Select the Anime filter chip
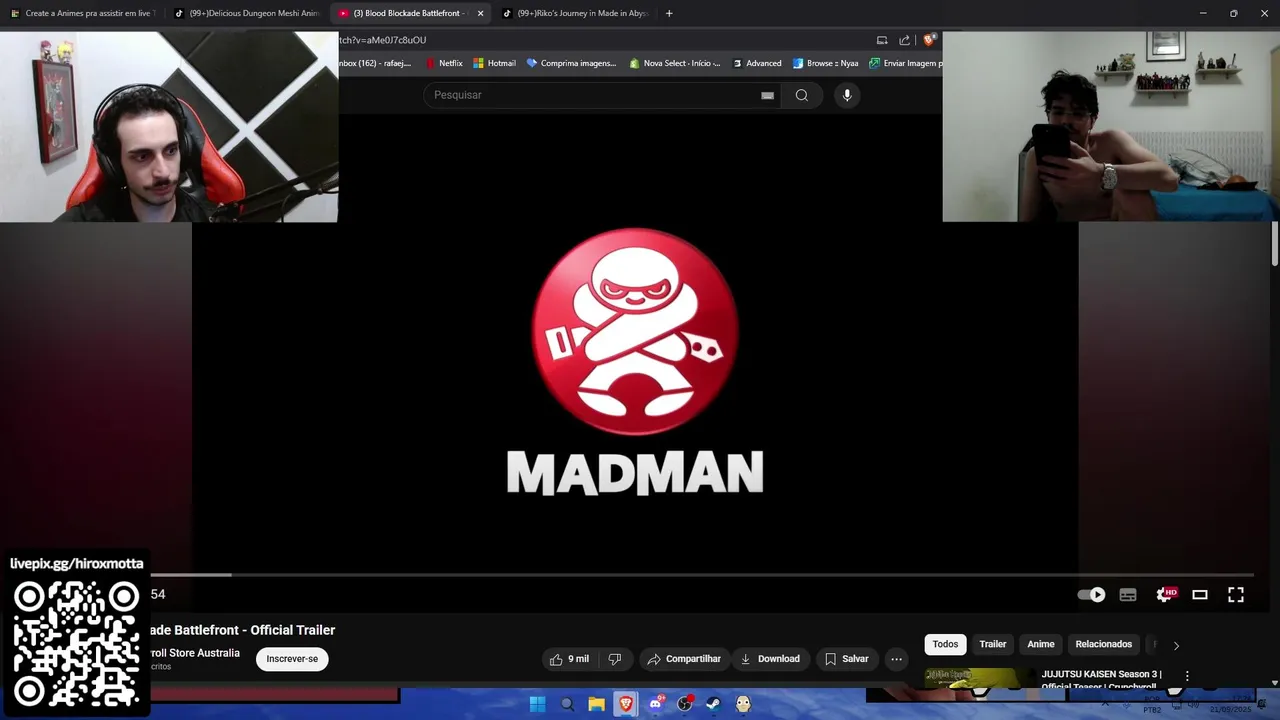 click(1041, 644)
